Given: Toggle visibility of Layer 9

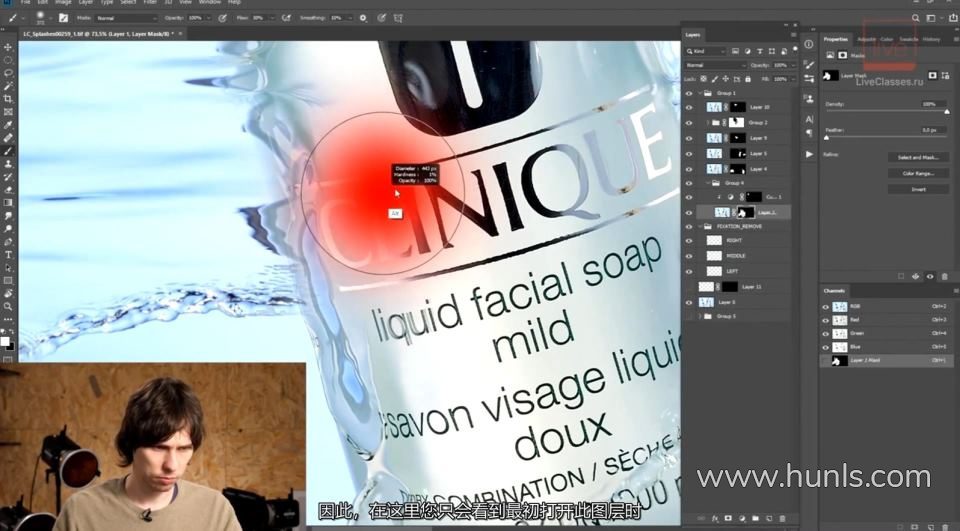Looking at the screenshot, I should tap(689, 138).
